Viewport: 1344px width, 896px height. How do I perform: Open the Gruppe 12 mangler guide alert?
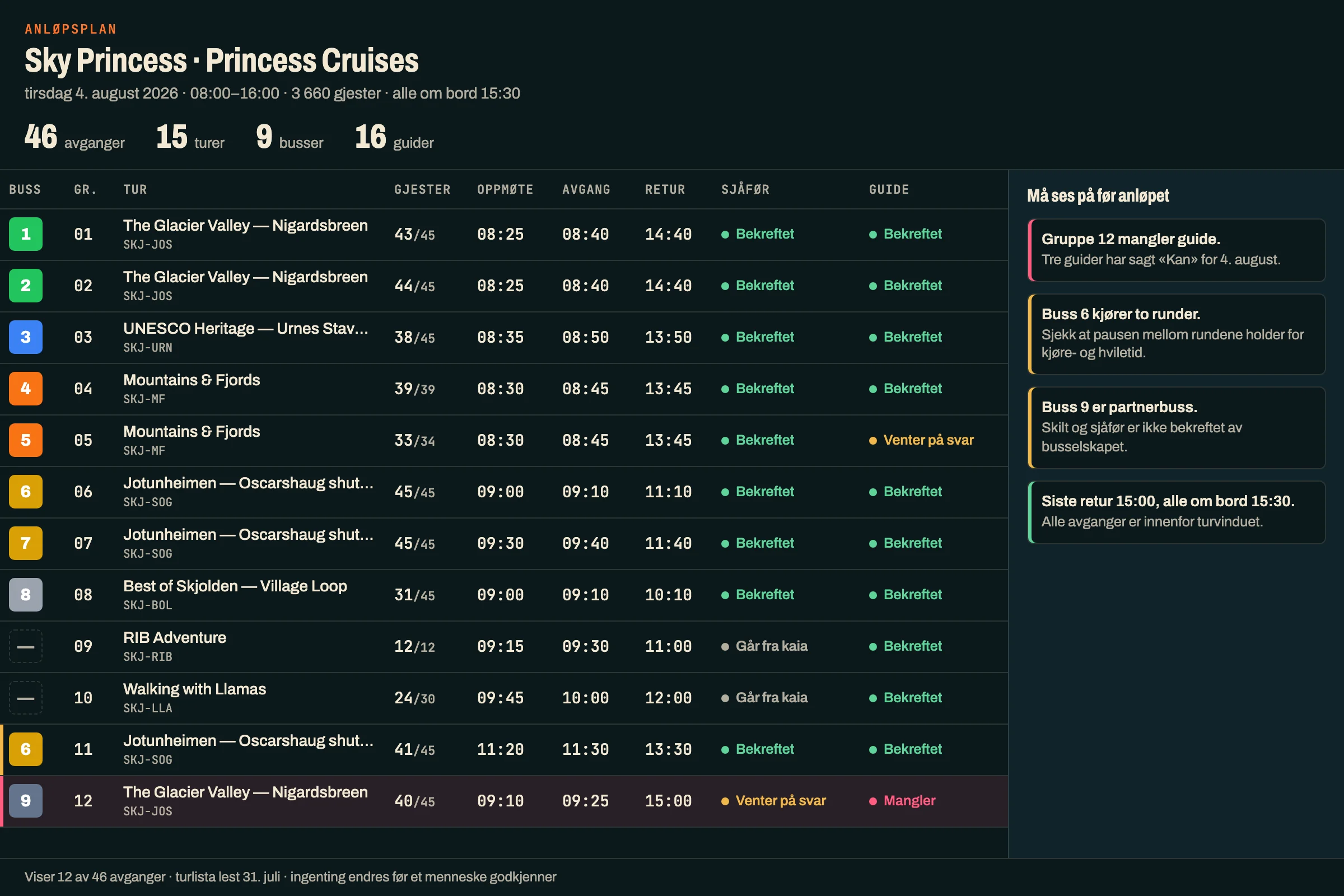pyautogui.click(x=1177, y=250)
